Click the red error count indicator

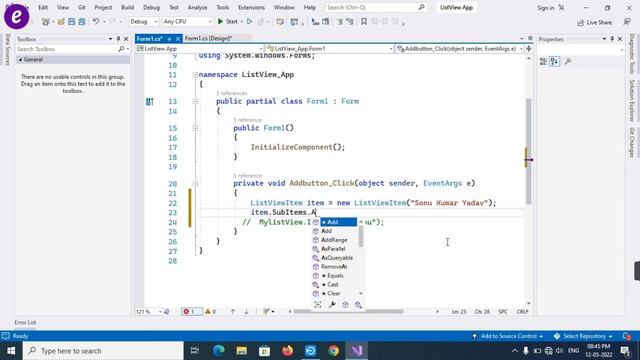pos(191,311)
